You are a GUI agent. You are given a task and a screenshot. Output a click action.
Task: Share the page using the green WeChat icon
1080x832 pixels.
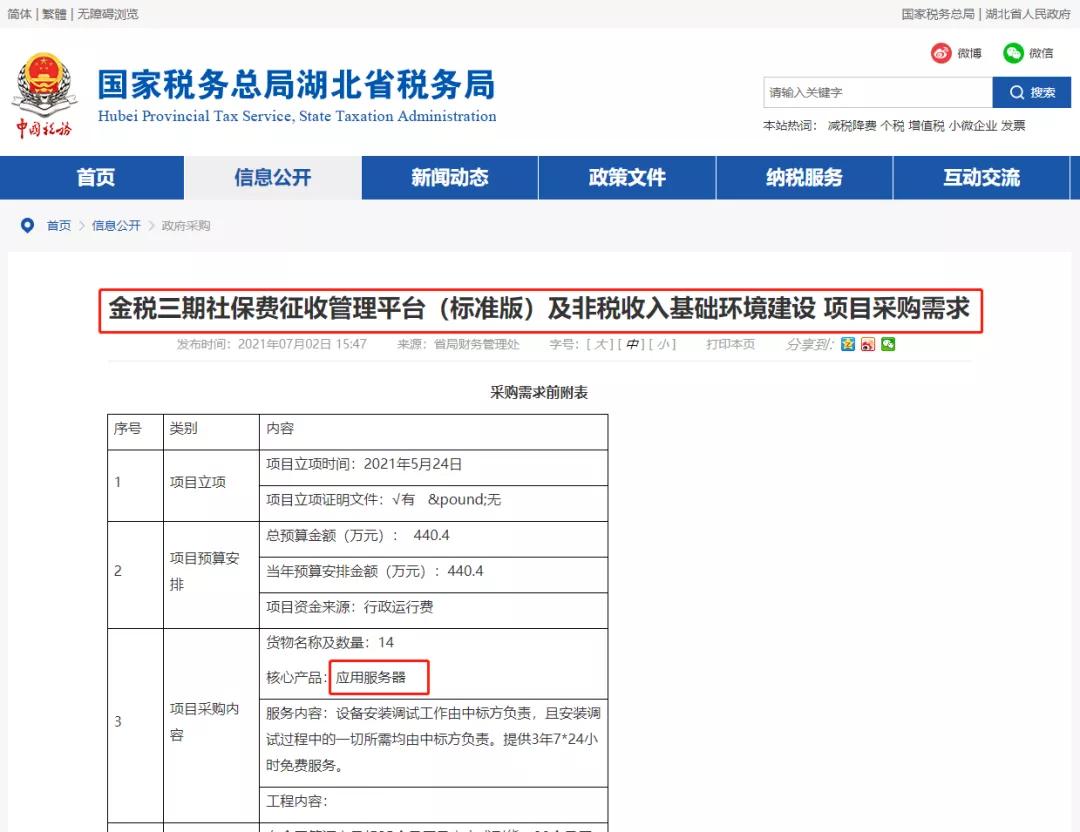click(888, 344)
